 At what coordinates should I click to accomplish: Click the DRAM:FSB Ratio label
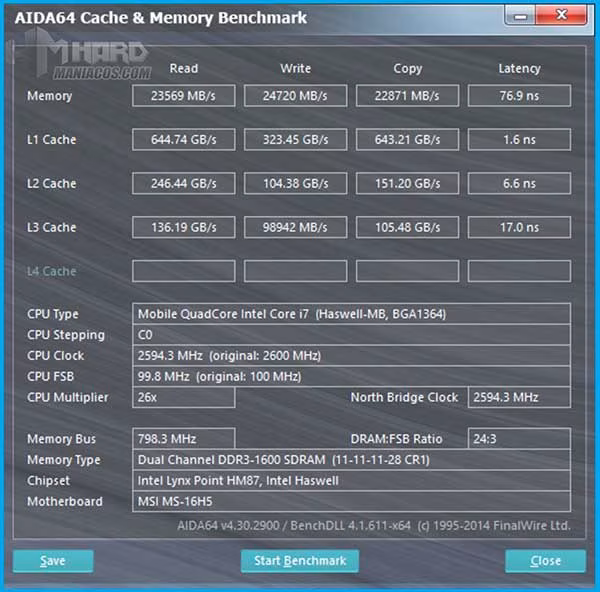click(396, 439)
